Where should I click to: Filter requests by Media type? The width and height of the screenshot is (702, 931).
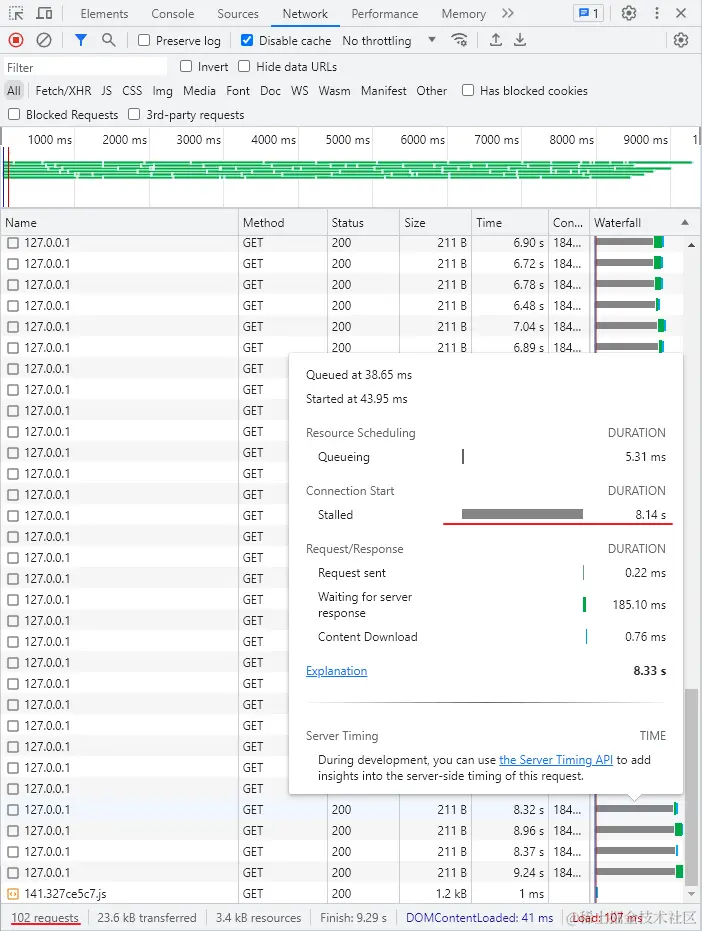click(x=199, y=91)
